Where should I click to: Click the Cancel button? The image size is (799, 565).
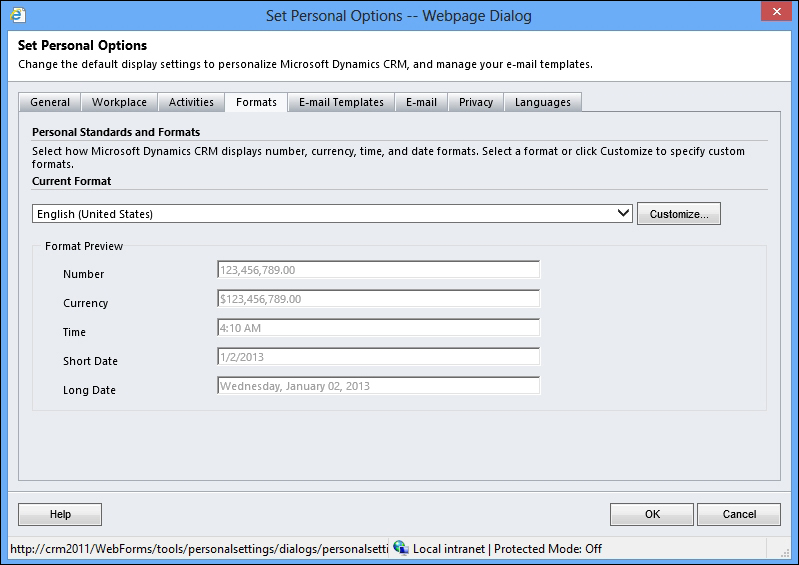[x=739, y=514]
